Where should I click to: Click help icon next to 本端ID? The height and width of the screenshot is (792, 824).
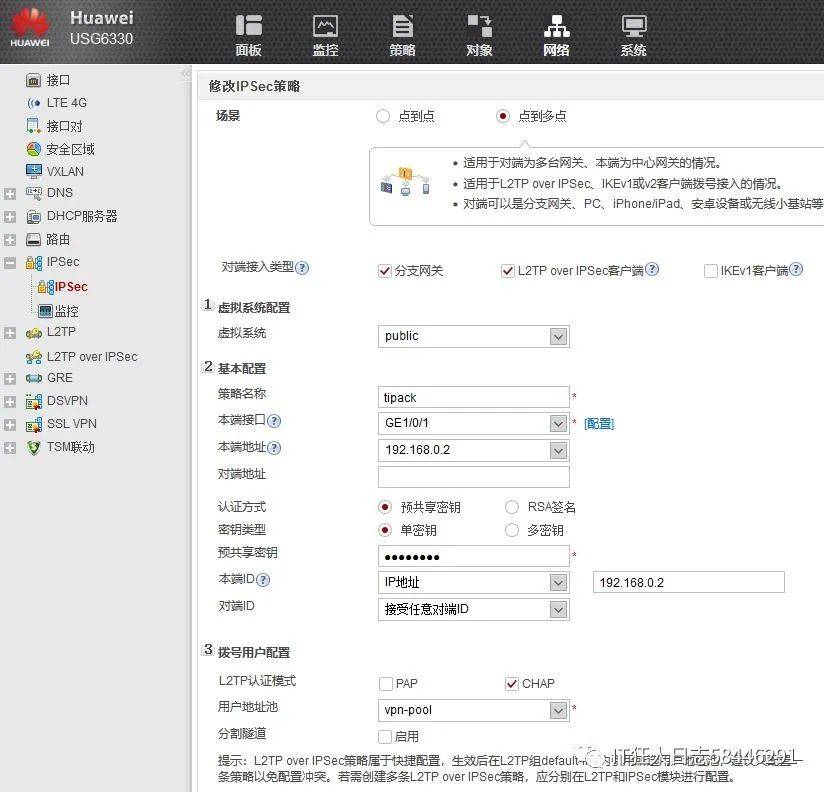point(263,580)
